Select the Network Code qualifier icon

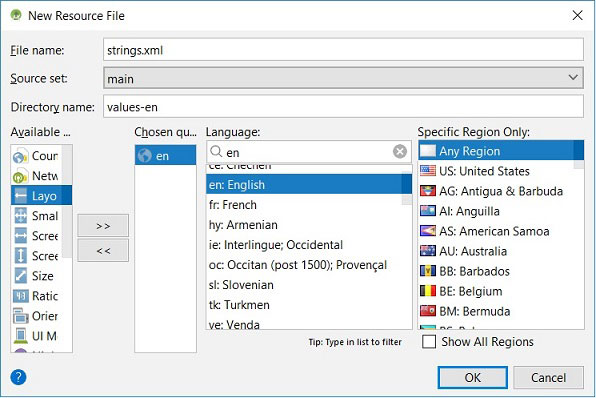point(20,176)
